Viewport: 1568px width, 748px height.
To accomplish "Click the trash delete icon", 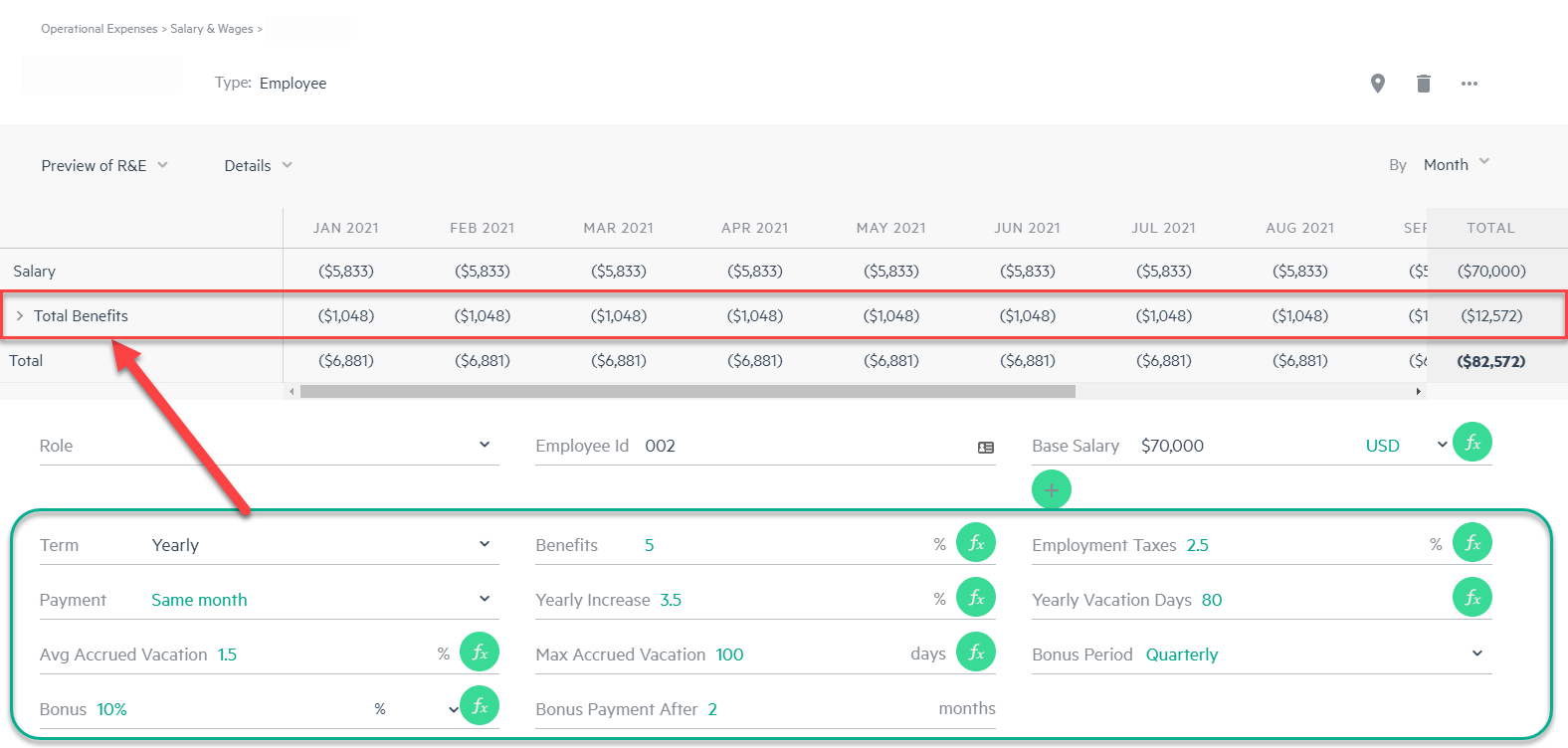I will (x=1423, y=84).
